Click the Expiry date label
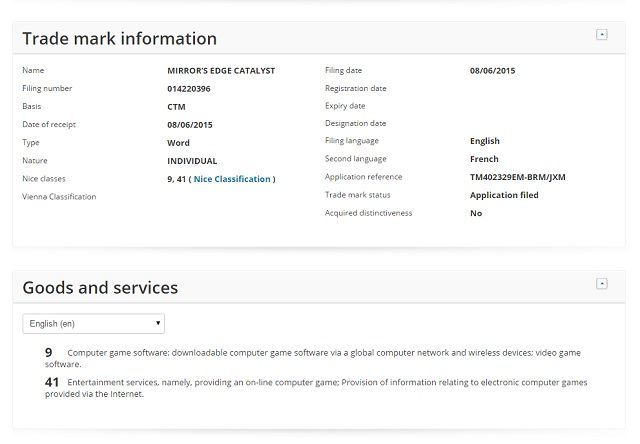Viewport: 640px width, 444px height. [x=345, y=106]
